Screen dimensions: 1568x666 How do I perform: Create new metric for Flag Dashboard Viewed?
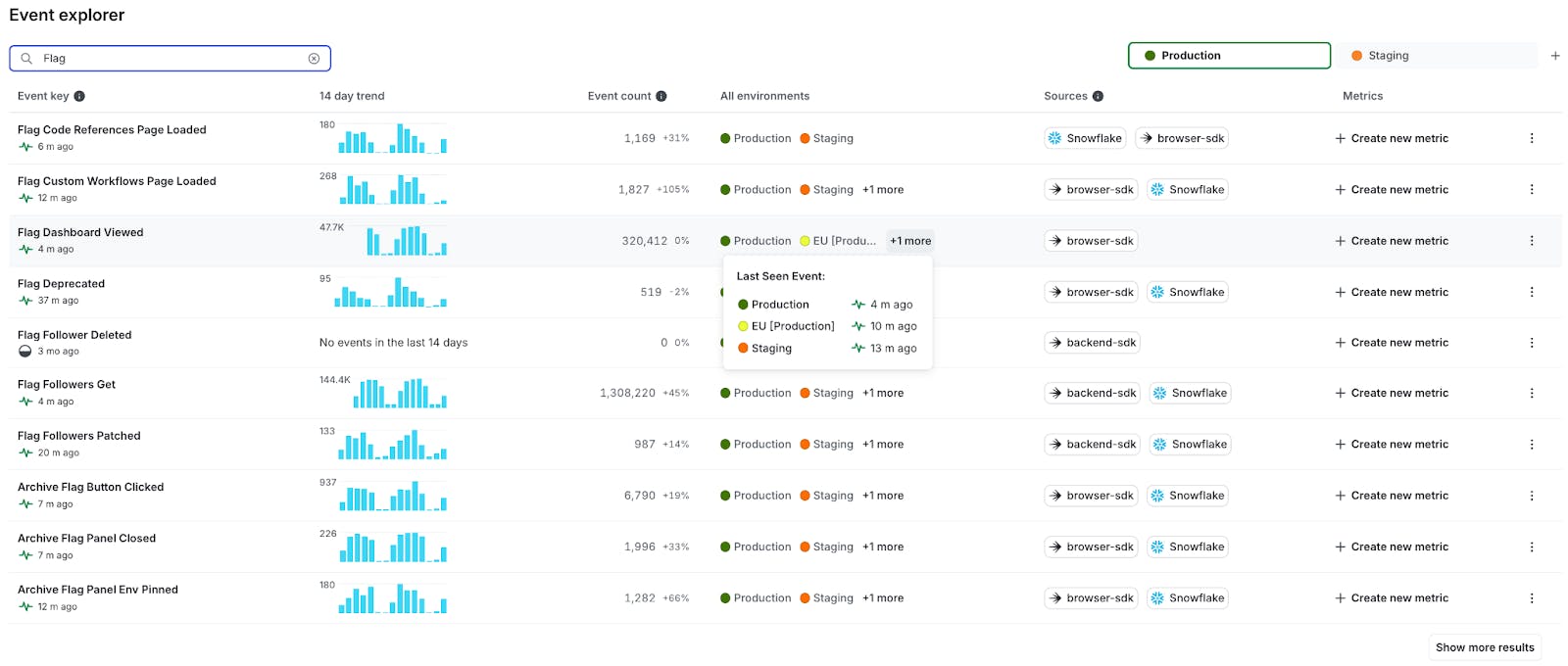1392,241
